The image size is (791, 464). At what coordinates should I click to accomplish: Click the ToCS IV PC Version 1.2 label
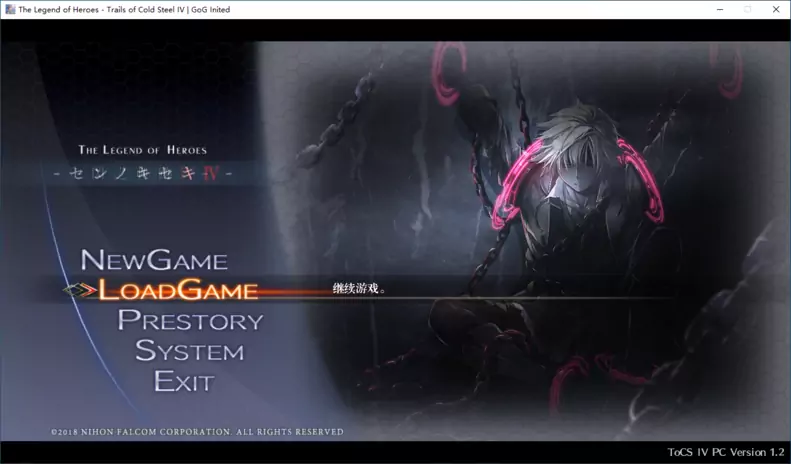pyautogui.click(x=726, y=452)
